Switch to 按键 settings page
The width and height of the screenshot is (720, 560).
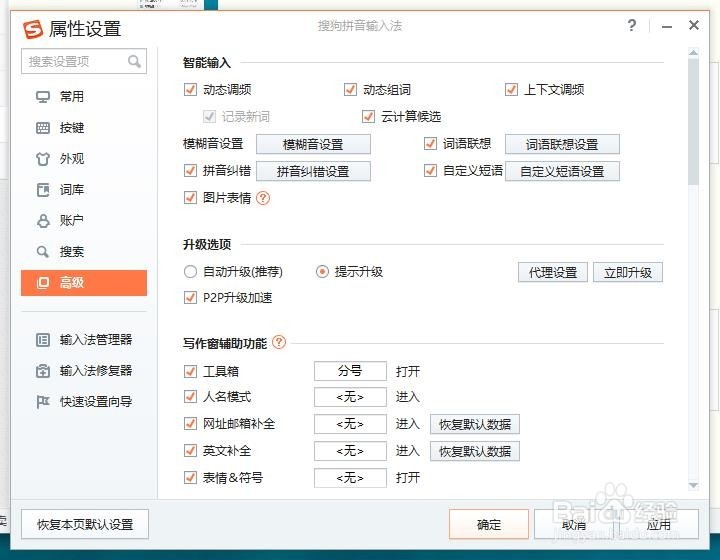click(84, 128)
